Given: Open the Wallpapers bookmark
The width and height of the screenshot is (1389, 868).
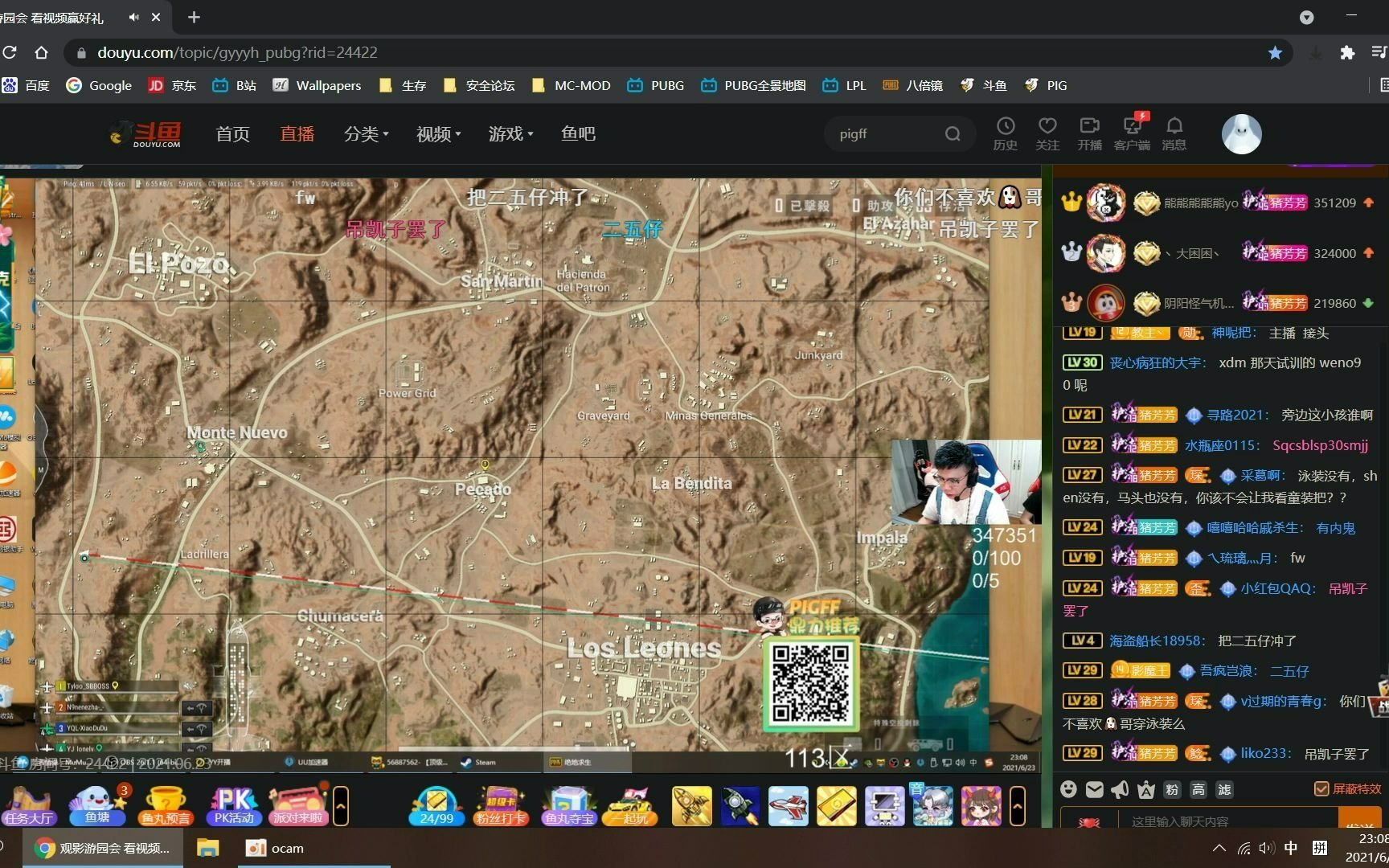Looking at the screenshot, I should tap(317, 85).
